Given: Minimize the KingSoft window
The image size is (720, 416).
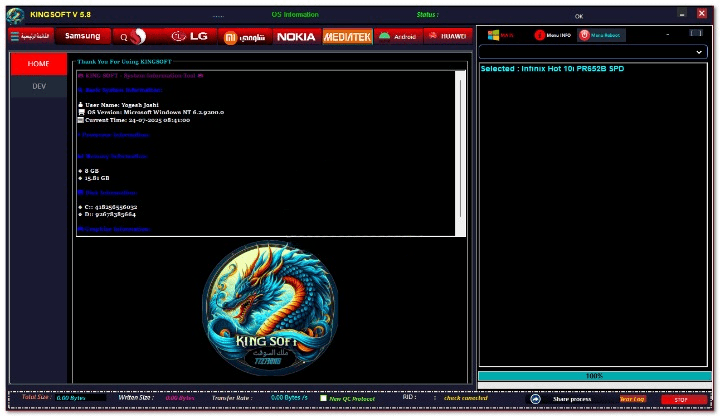Looking at the screenshot, I should point(682,14).
